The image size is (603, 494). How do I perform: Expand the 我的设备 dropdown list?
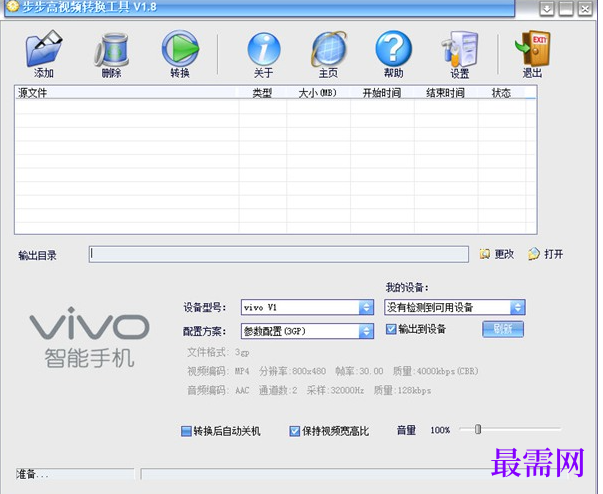[518, 307]
